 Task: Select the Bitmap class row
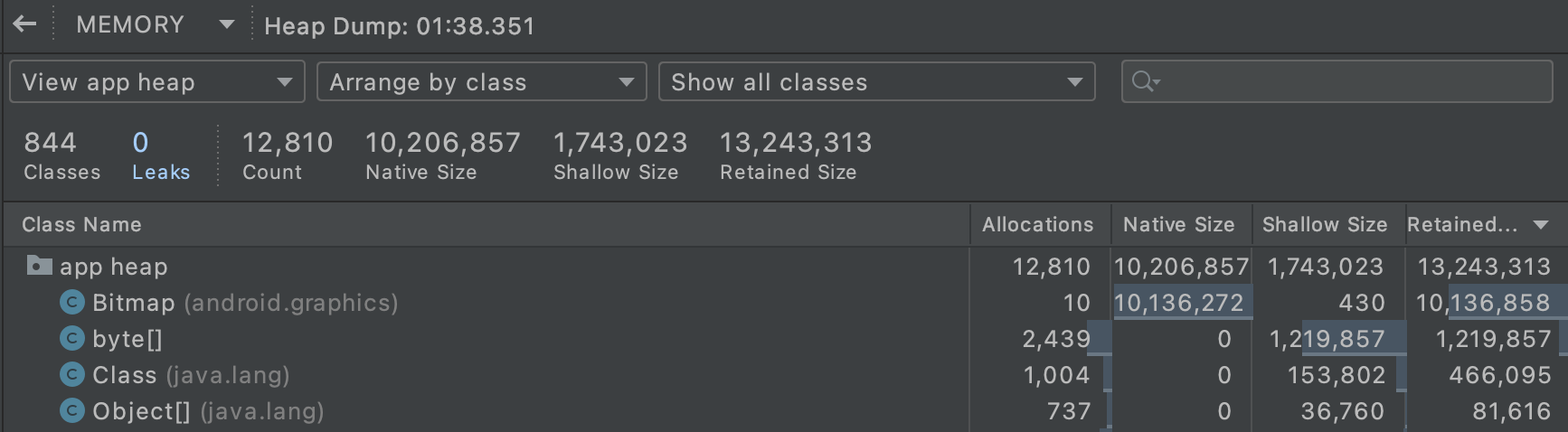click(x=245, y=303)
